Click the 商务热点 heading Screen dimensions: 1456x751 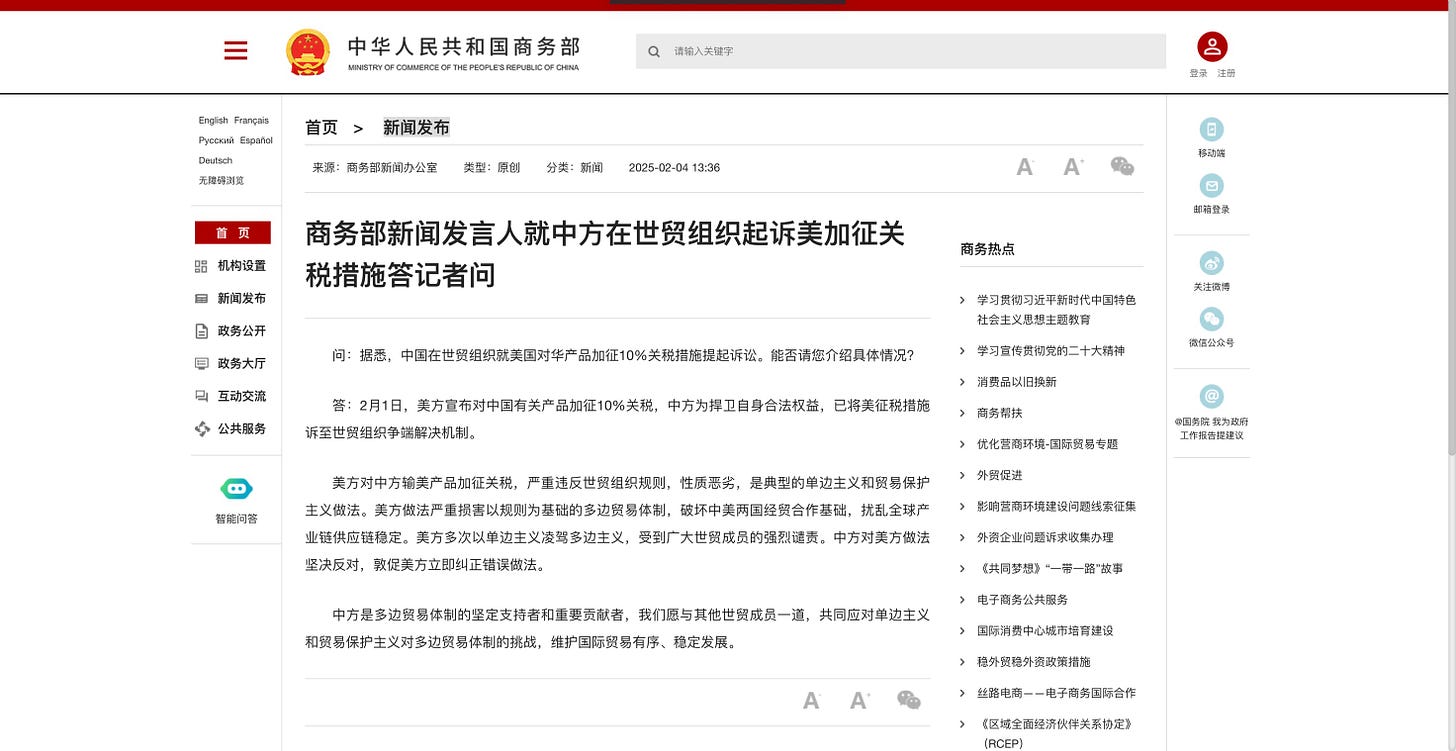pyautogui.click(x=987, y=249)
